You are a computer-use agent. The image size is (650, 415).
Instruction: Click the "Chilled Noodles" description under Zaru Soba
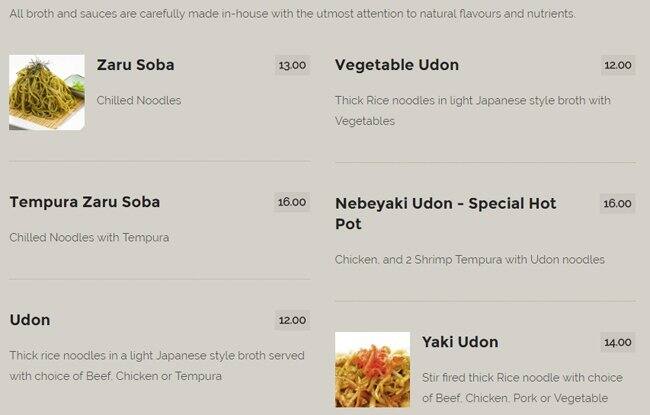click(138, 101)
